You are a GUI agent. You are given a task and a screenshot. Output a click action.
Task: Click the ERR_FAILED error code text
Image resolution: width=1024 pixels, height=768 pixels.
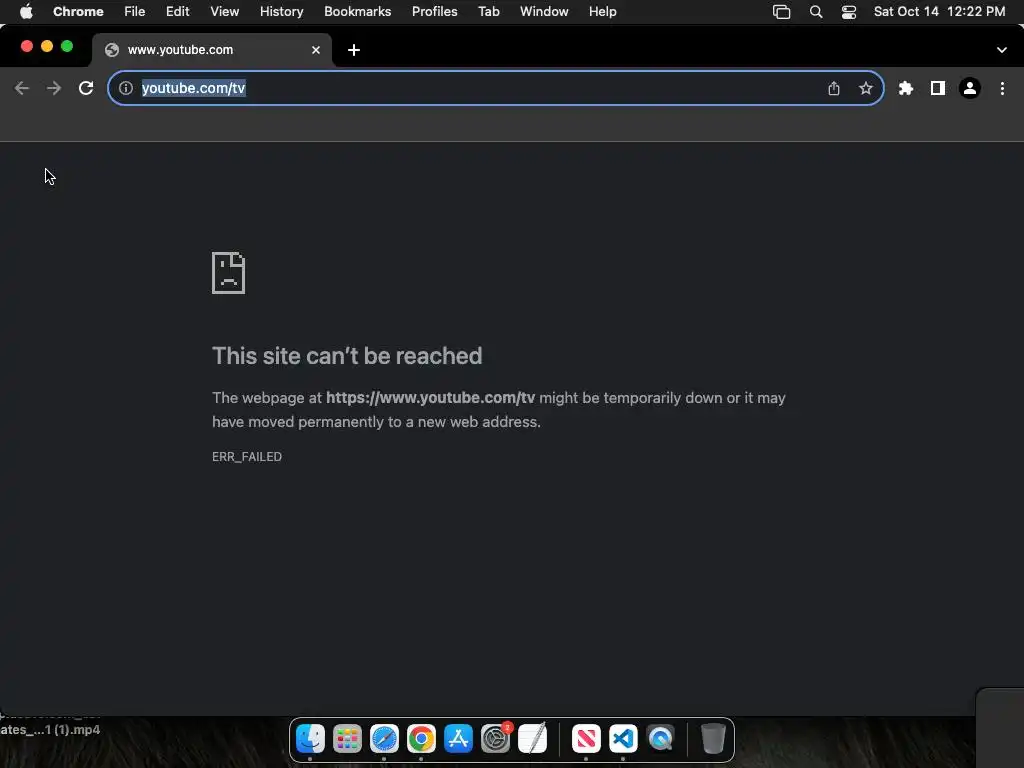[247, 456]
